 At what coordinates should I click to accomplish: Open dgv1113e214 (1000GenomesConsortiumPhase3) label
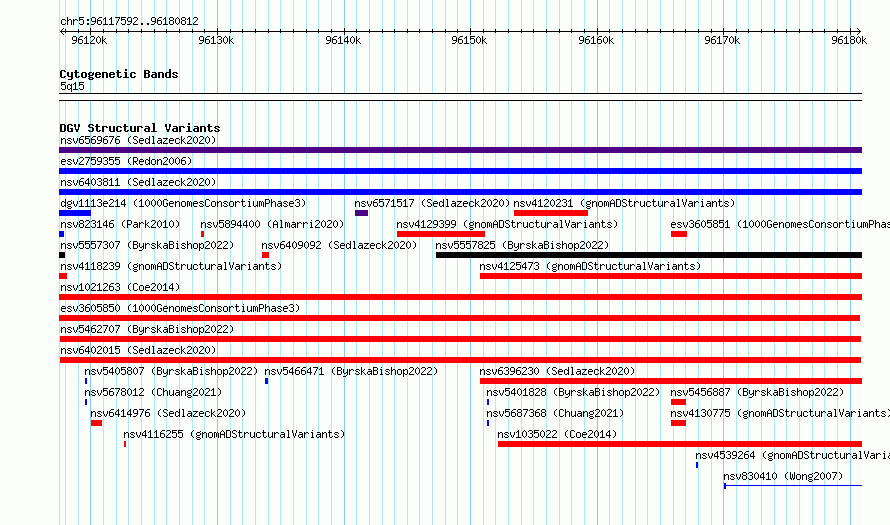183,203
